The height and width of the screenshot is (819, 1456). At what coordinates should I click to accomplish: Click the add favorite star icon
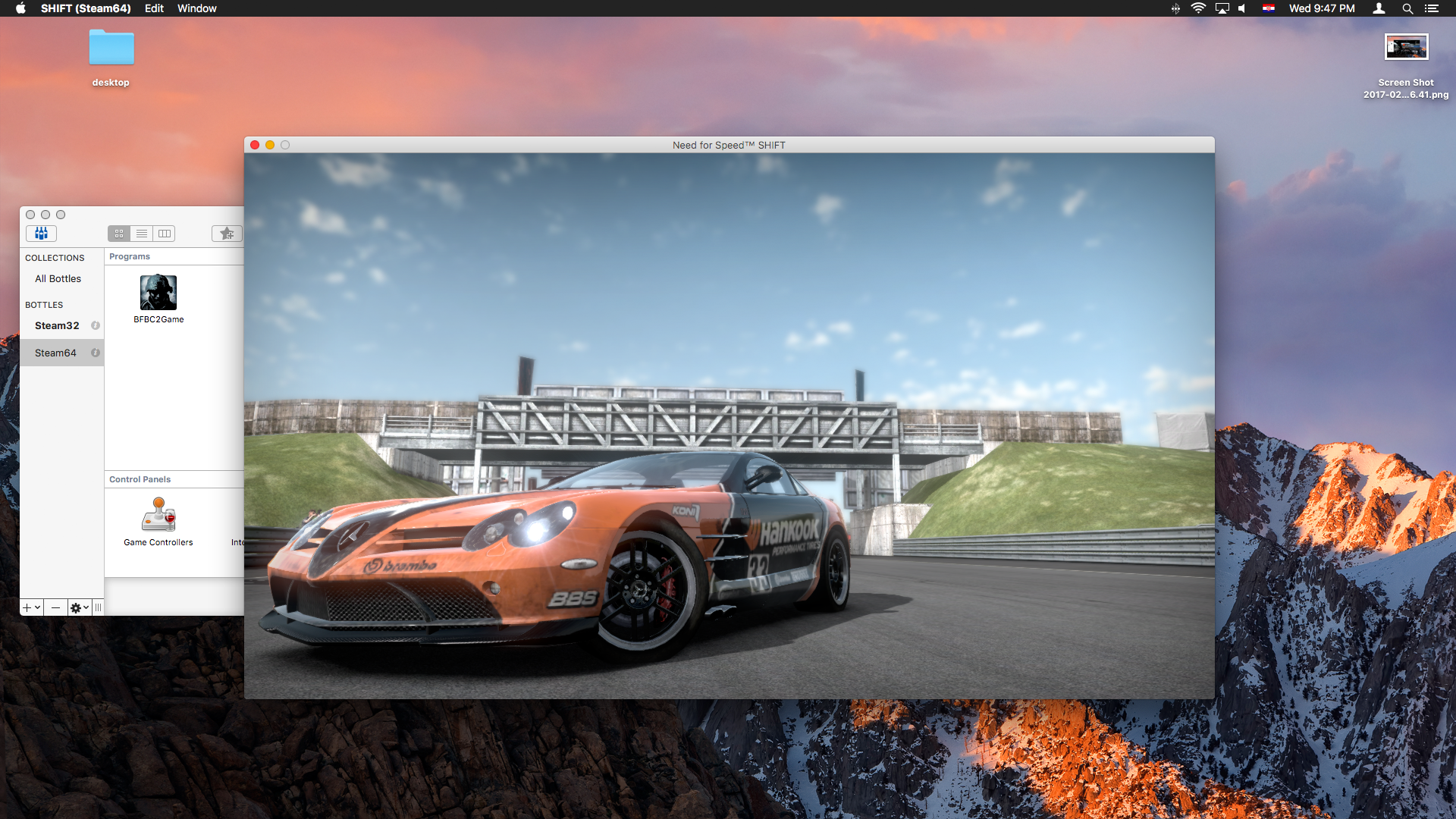[x=226, y=234]
